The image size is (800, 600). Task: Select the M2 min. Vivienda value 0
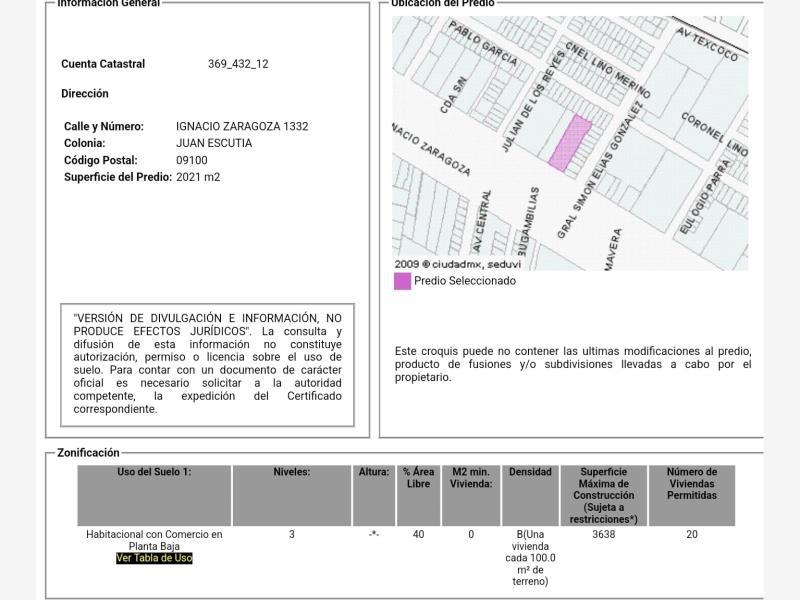(x=471, y=534)
